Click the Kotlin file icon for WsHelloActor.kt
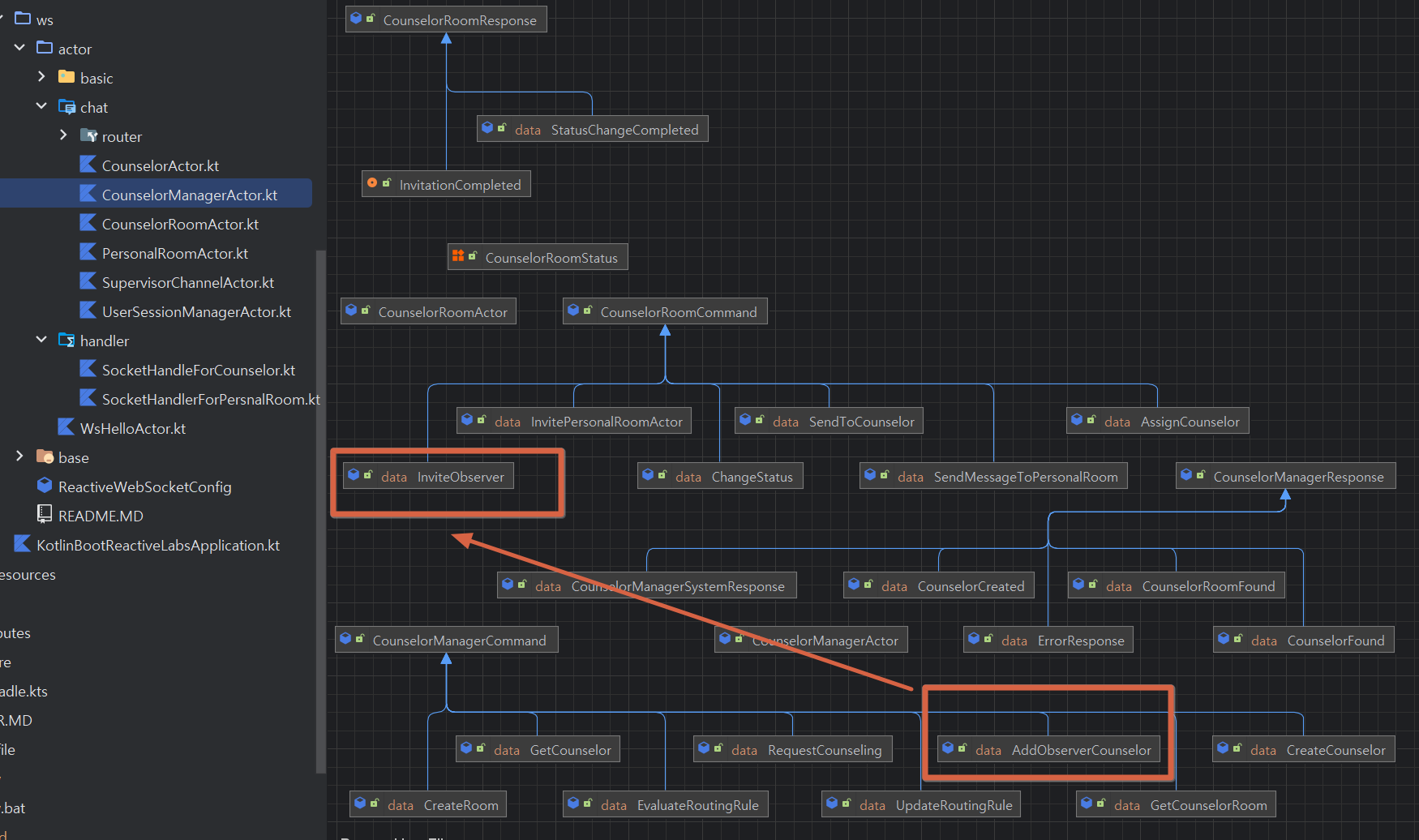 [66, 428]
